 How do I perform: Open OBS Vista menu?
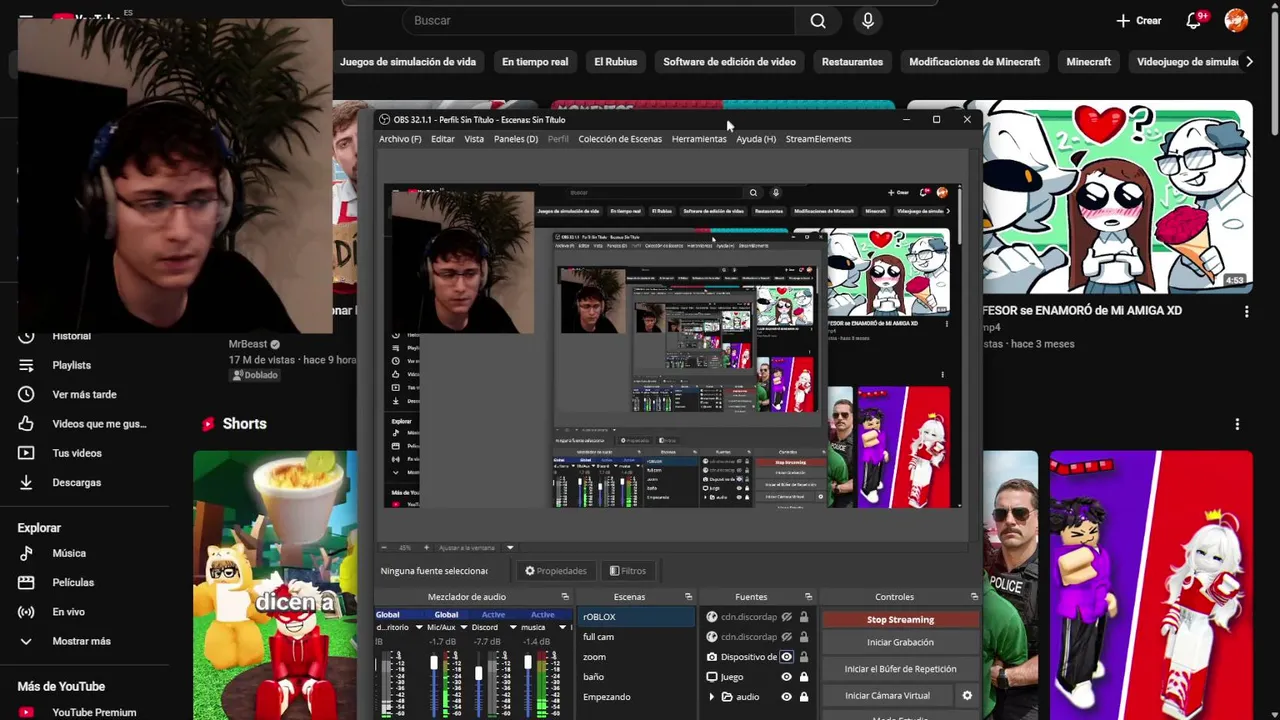point(474,139)
